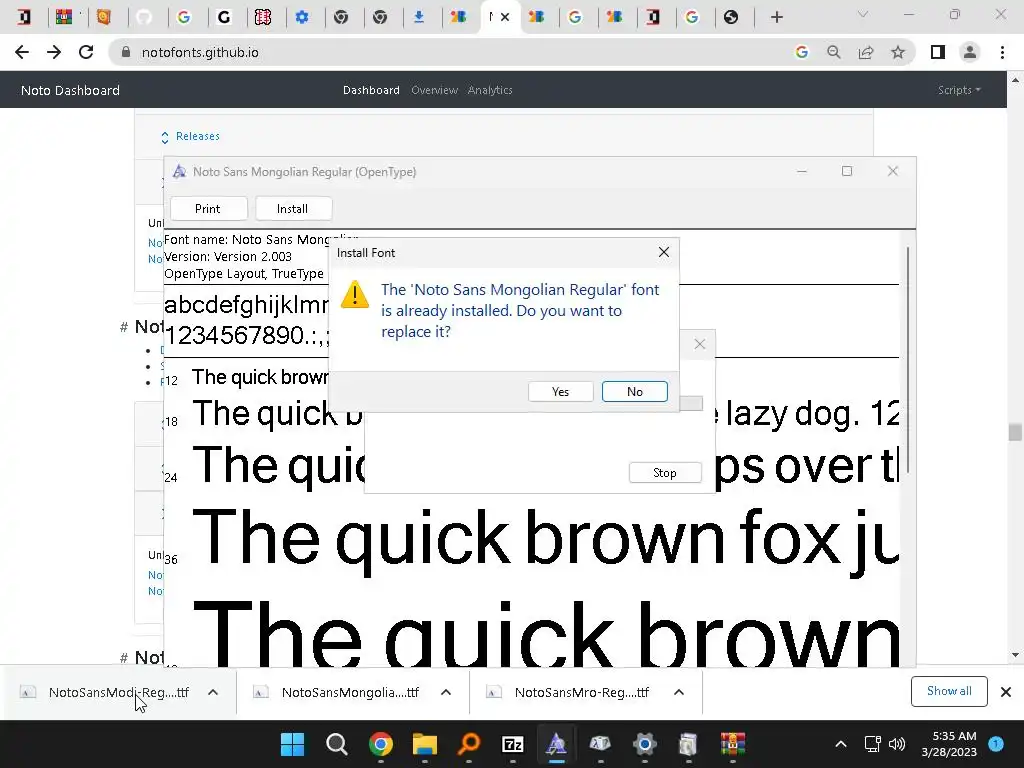
Task: Go forward in Chrome browser
Action: [x=54, y=52]
